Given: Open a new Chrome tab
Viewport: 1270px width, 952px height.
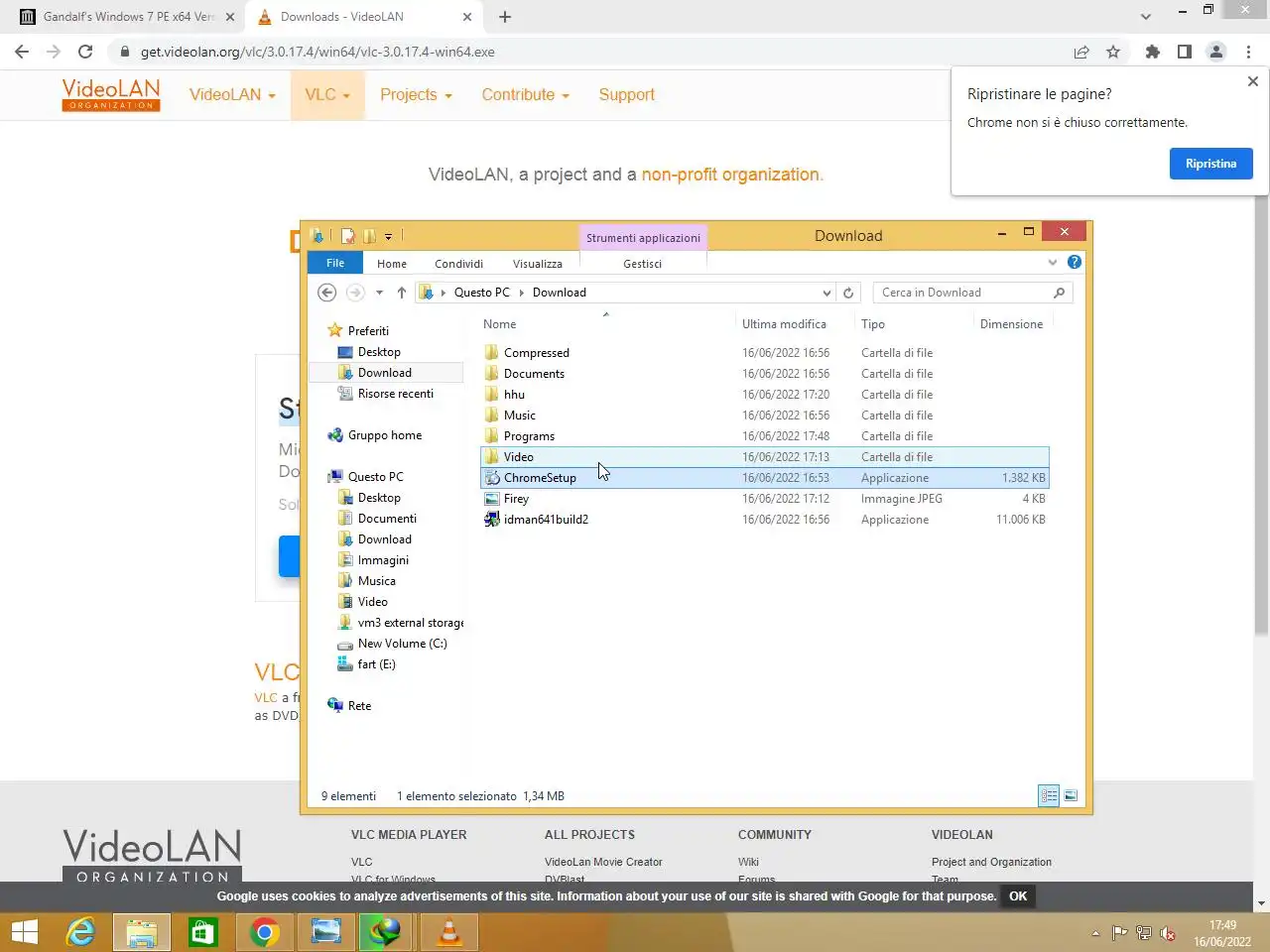Looking at the screenshot, I should 504,17.
